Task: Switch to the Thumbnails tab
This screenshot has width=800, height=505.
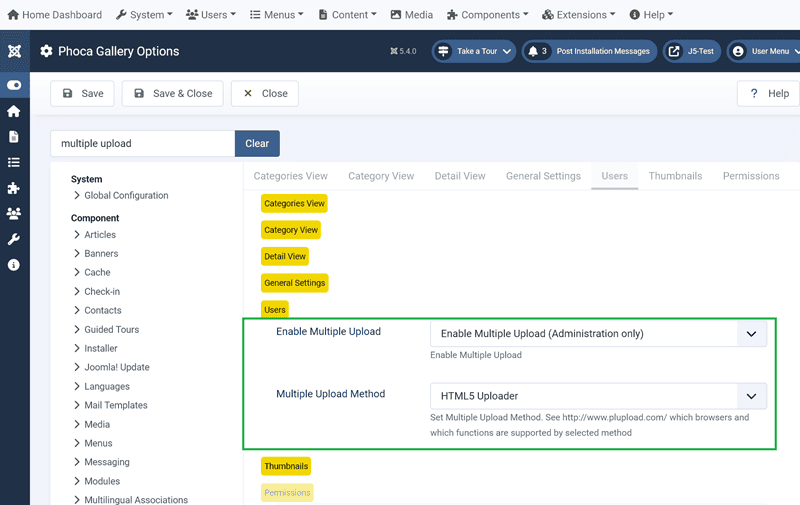Action: click(x=675, y=176)
